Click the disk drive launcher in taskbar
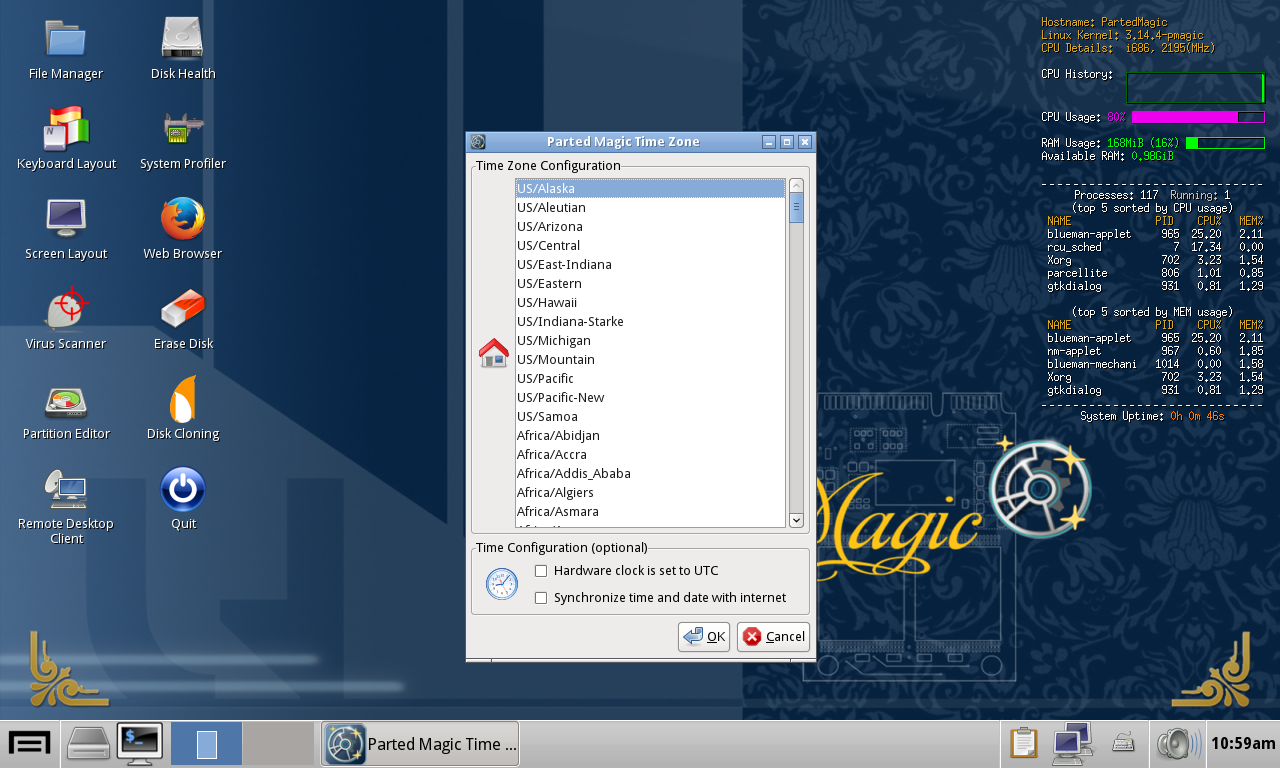The width and height of the screenshot is (1280, 768). [88, 744]
